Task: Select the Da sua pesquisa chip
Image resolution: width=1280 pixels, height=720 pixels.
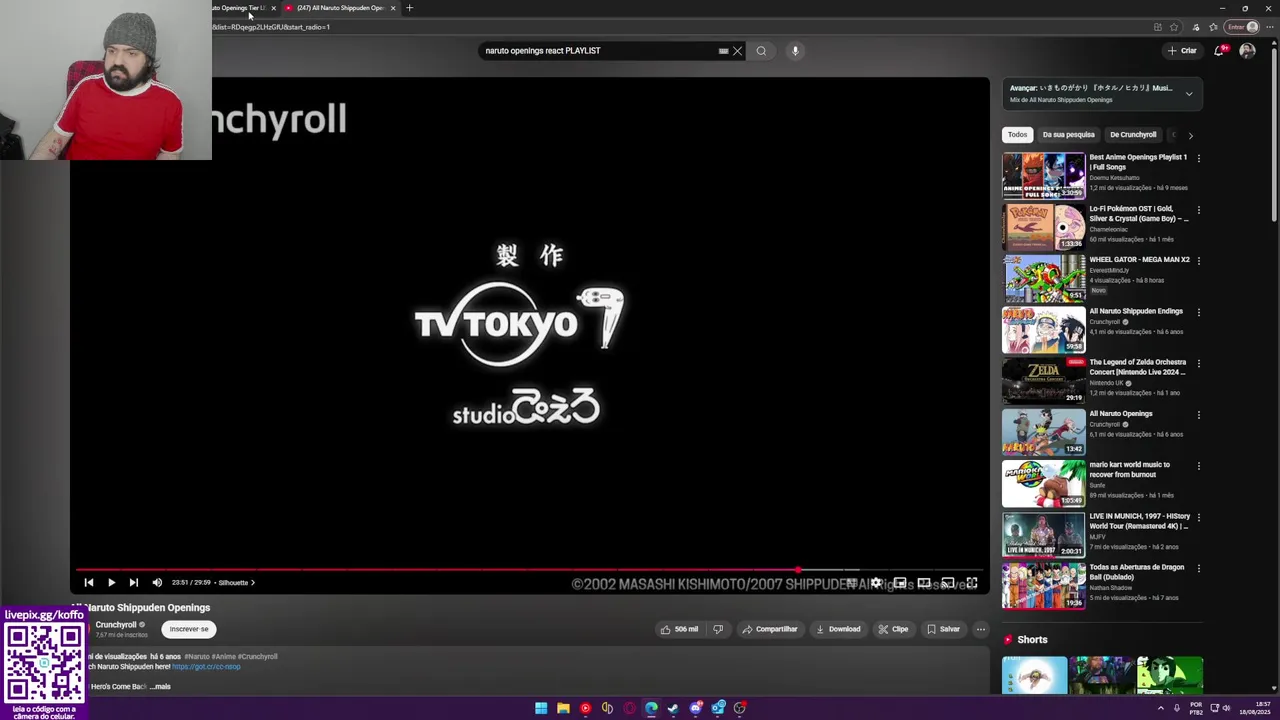Action: pyautogui.click(x=1068, y=135)
